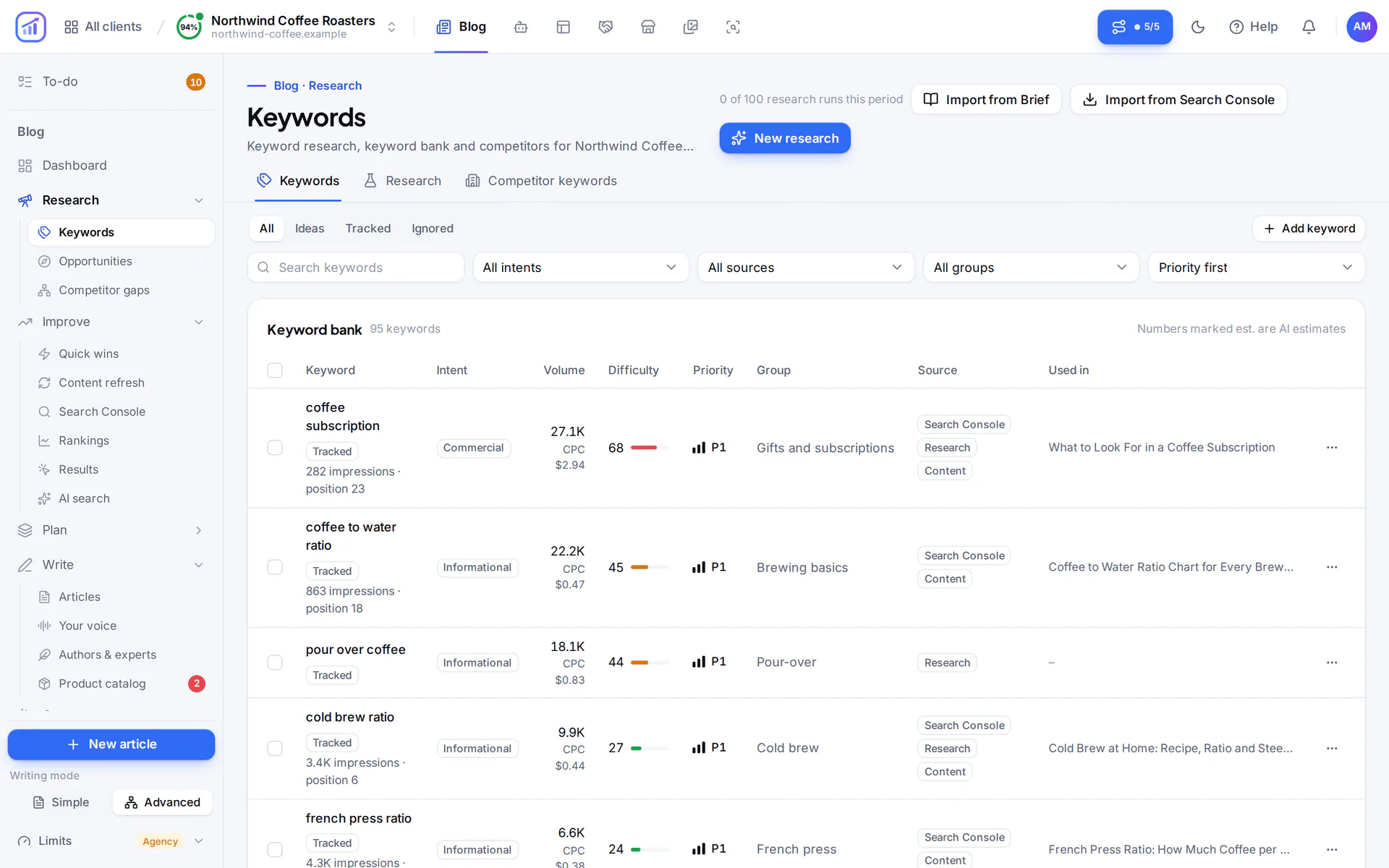Click New article in sidebar
The height and width of the screenshot is (868, 1389).
pos(111,744)
